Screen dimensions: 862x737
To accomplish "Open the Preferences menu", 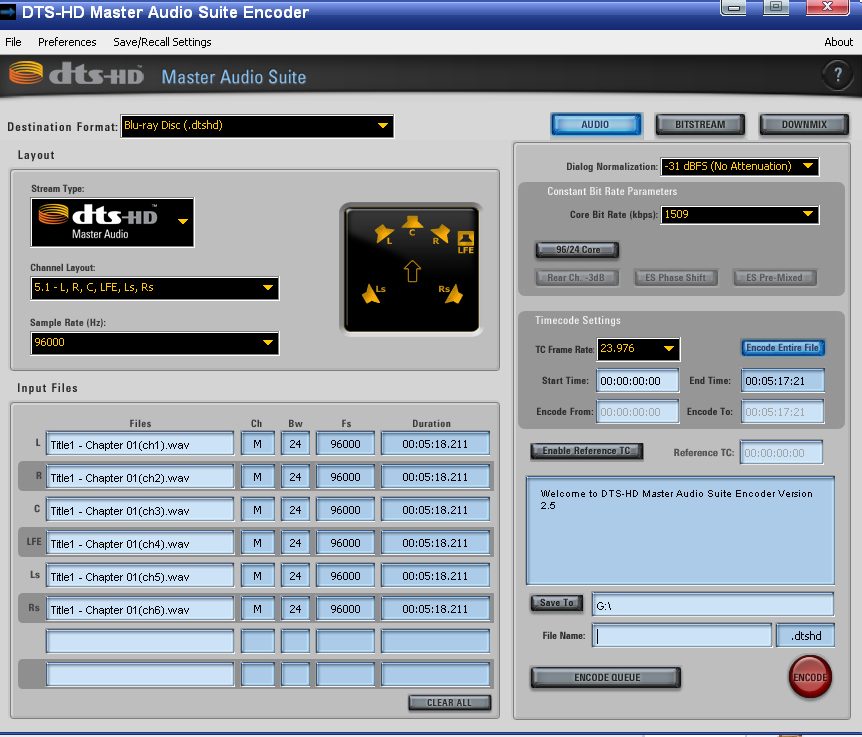I will [67, 42].
